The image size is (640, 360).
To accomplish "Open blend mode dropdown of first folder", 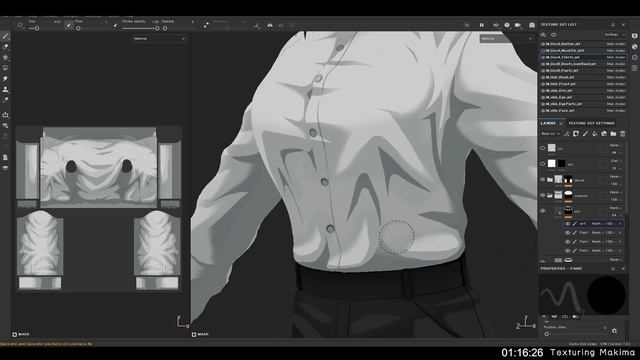I will (616, 177).
